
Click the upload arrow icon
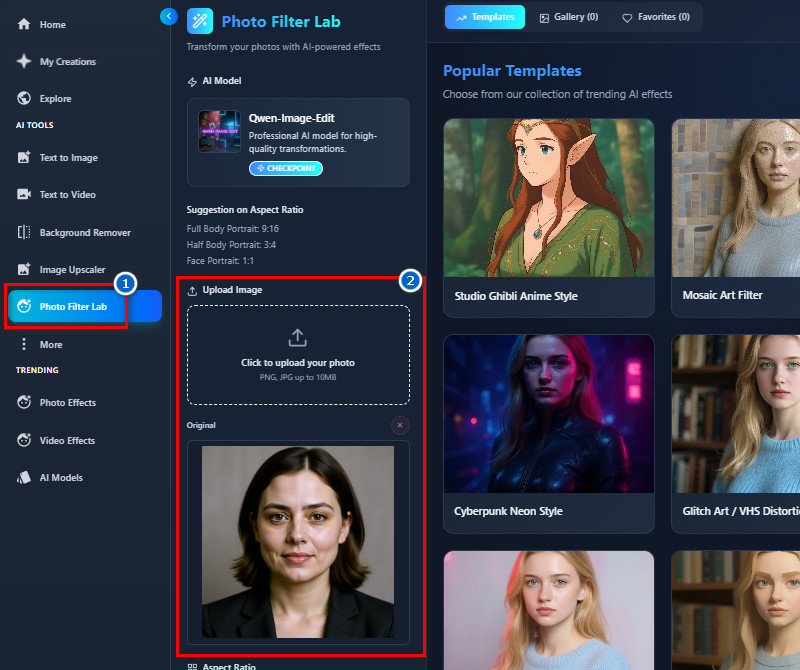tap(298, 338)
